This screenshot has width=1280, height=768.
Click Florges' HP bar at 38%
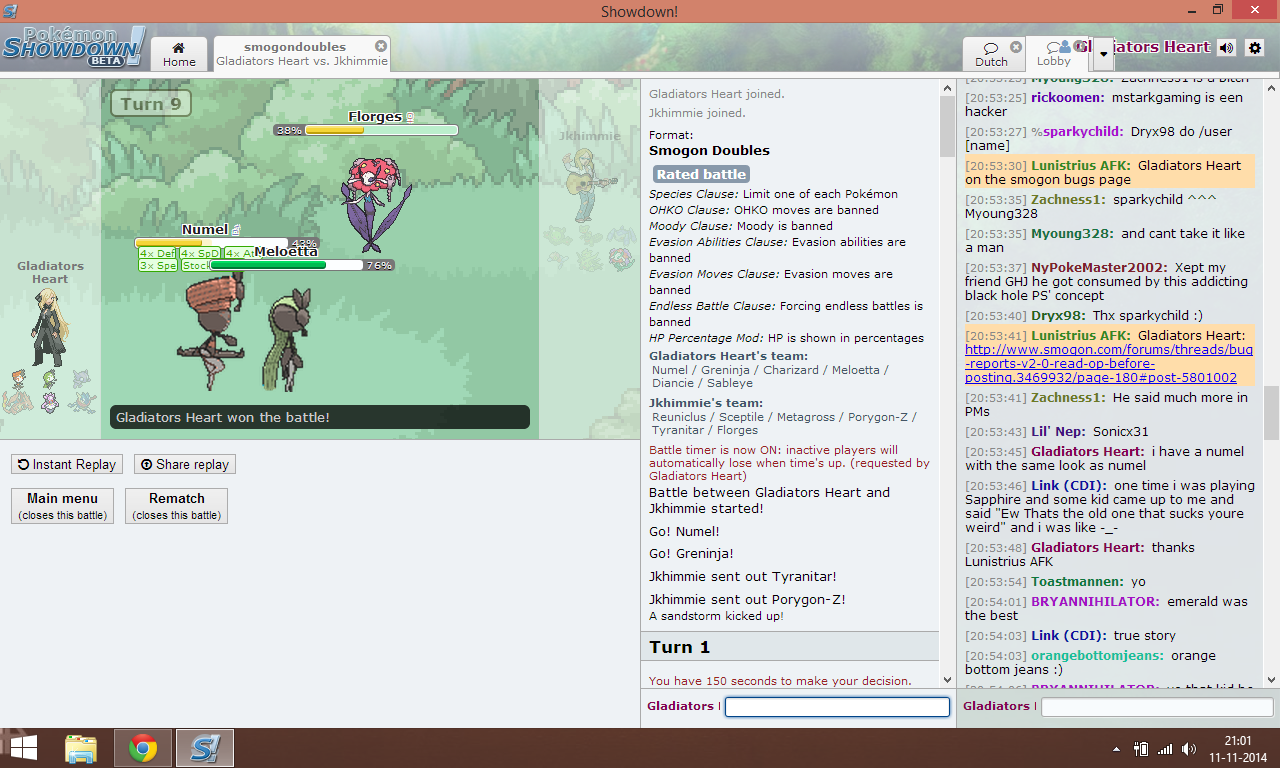tap(366, 130)
